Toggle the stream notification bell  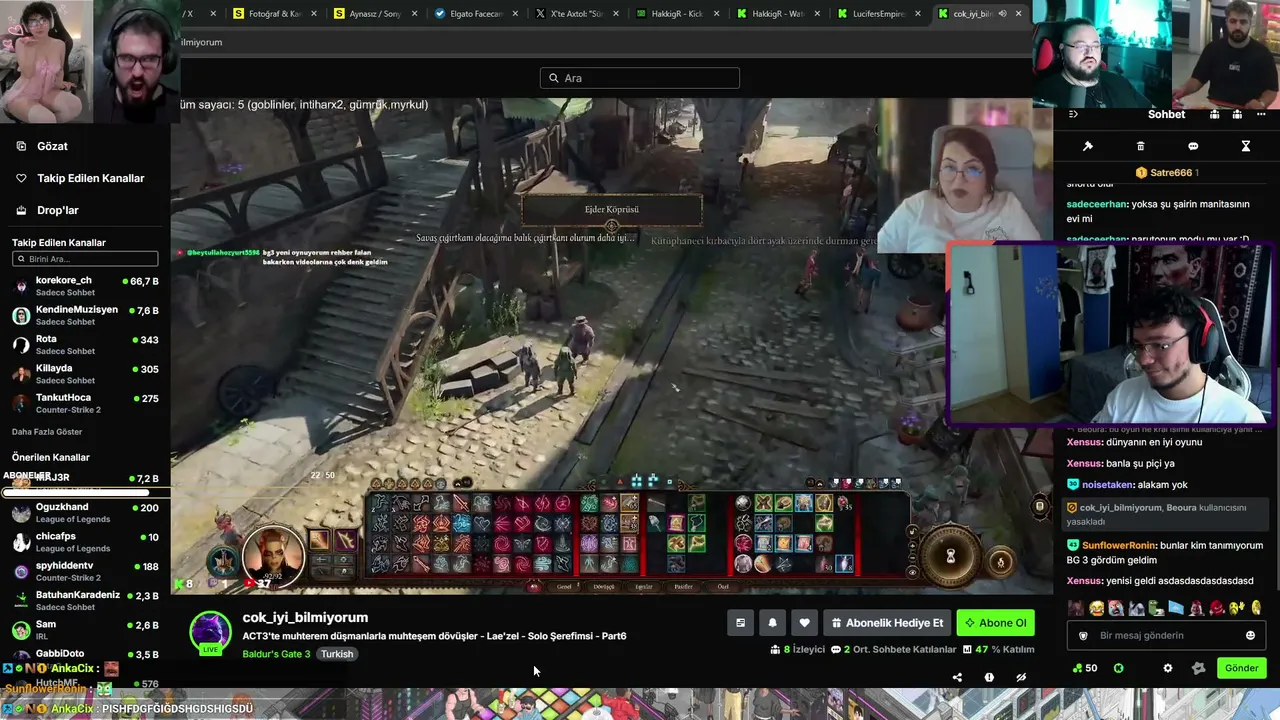pos(772,623)
